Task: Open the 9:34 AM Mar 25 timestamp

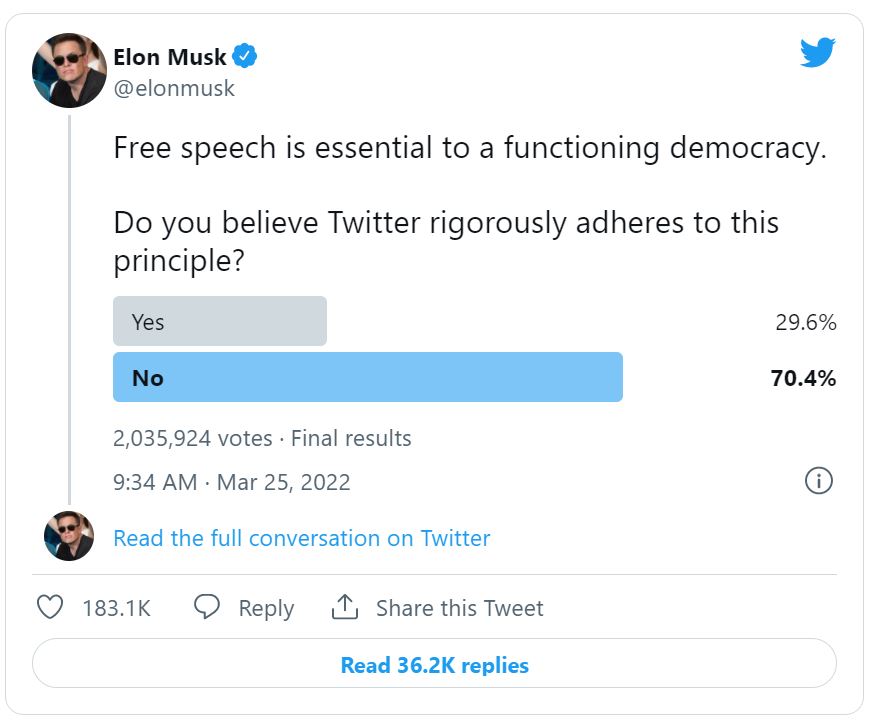Action: coord(232,482)
